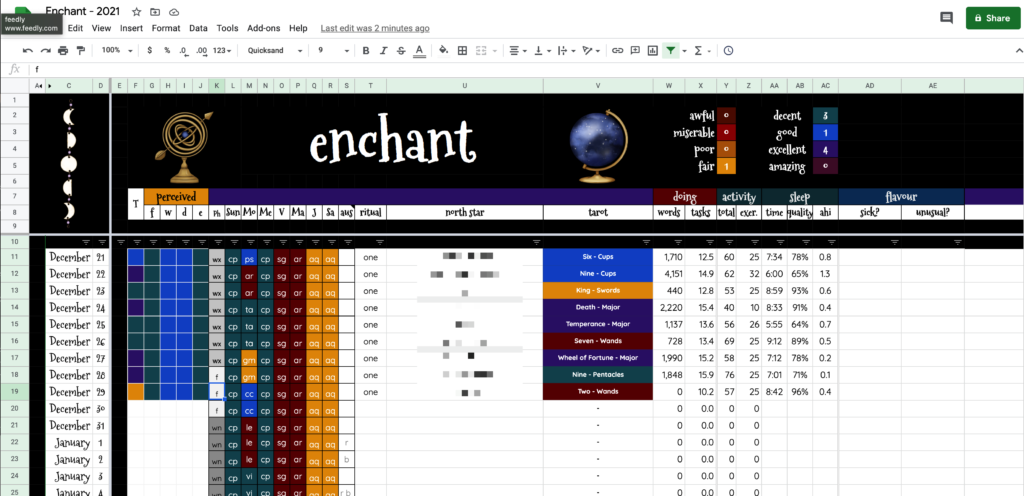Insert a chart
Screen dimensions: 1024x496
pyautogui.click(x=652, y=50)
